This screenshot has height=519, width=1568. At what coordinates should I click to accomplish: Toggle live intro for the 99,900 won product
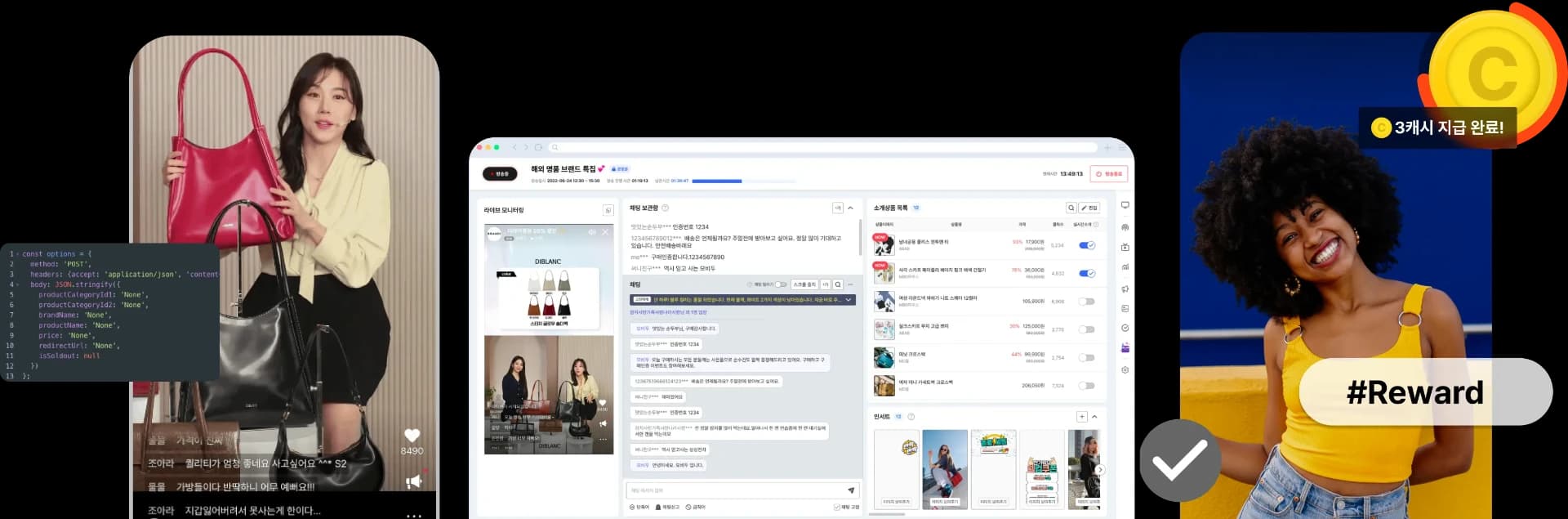(1087, 357)
